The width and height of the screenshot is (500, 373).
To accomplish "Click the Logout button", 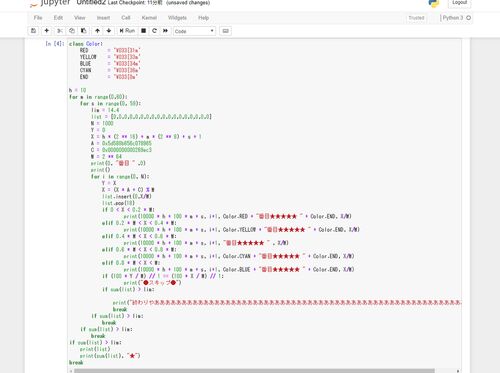I will point(459,3).
